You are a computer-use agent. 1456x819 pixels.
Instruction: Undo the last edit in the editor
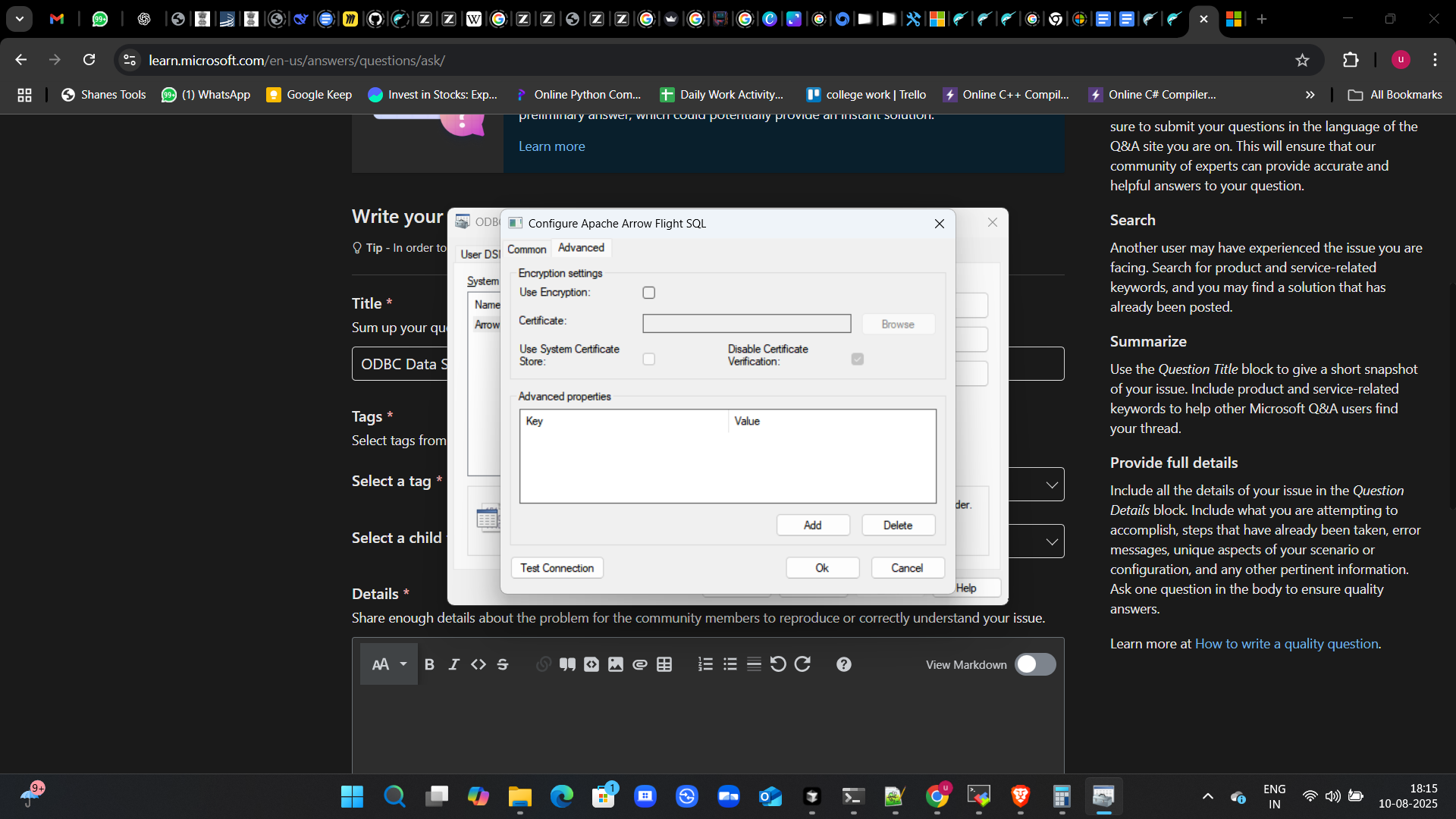[778, 664]
